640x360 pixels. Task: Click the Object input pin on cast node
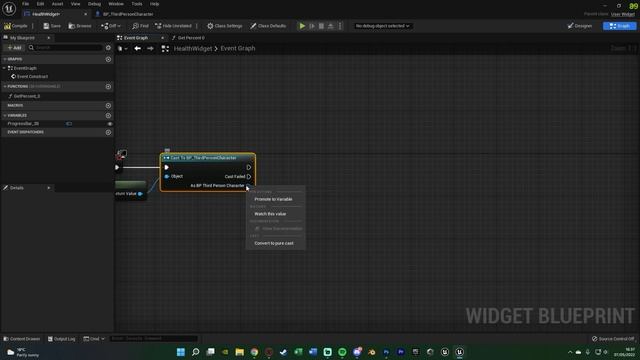point(167,176)
